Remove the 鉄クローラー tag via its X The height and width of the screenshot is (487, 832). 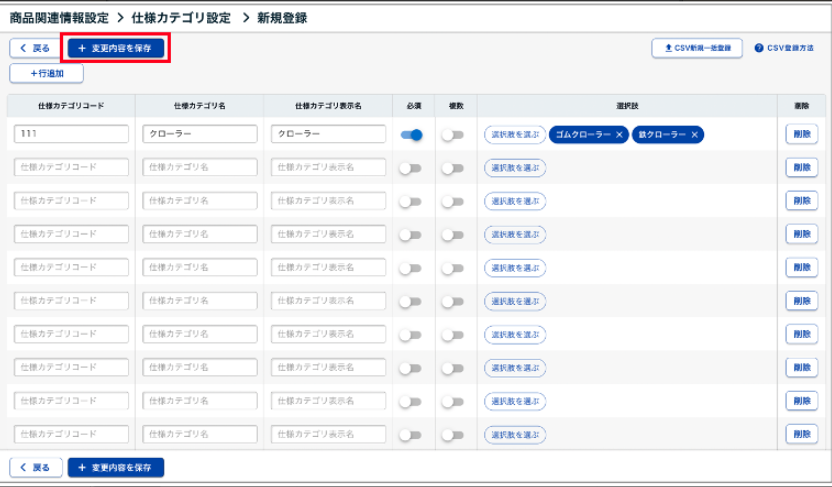(695, 135)
